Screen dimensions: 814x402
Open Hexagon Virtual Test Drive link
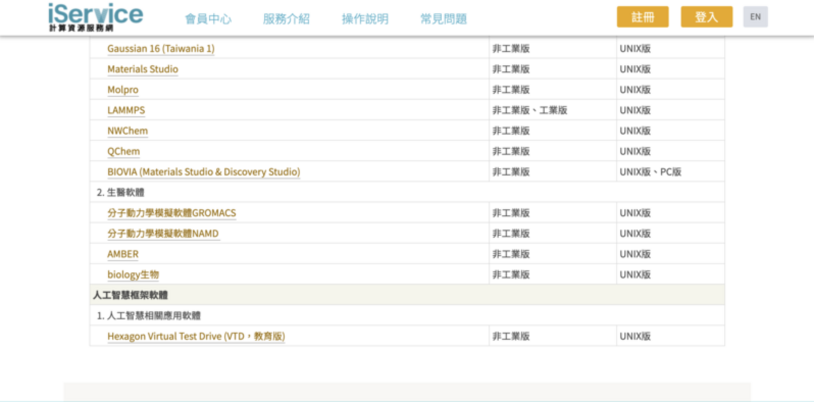coord(196,337)
